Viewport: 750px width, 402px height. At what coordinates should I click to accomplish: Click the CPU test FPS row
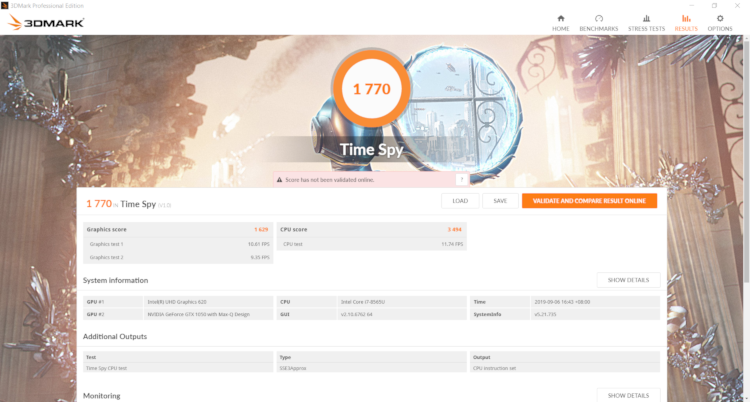point(372,244)
